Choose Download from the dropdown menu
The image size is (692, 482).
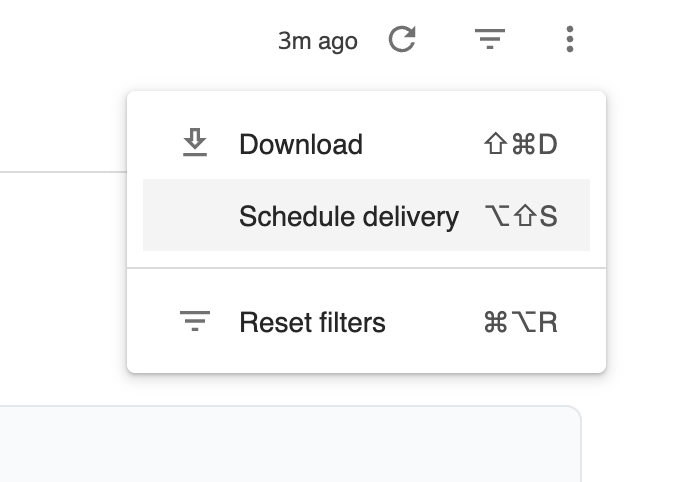(x=366, y=144)
